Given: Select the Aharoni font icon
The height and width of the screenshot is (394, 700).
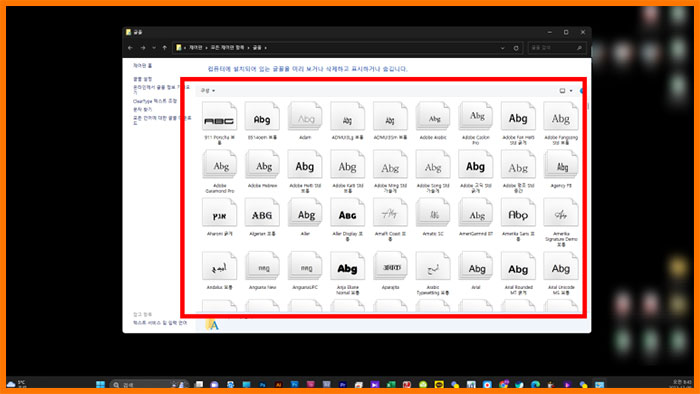Looking at the screenshot, I should 219,213.
